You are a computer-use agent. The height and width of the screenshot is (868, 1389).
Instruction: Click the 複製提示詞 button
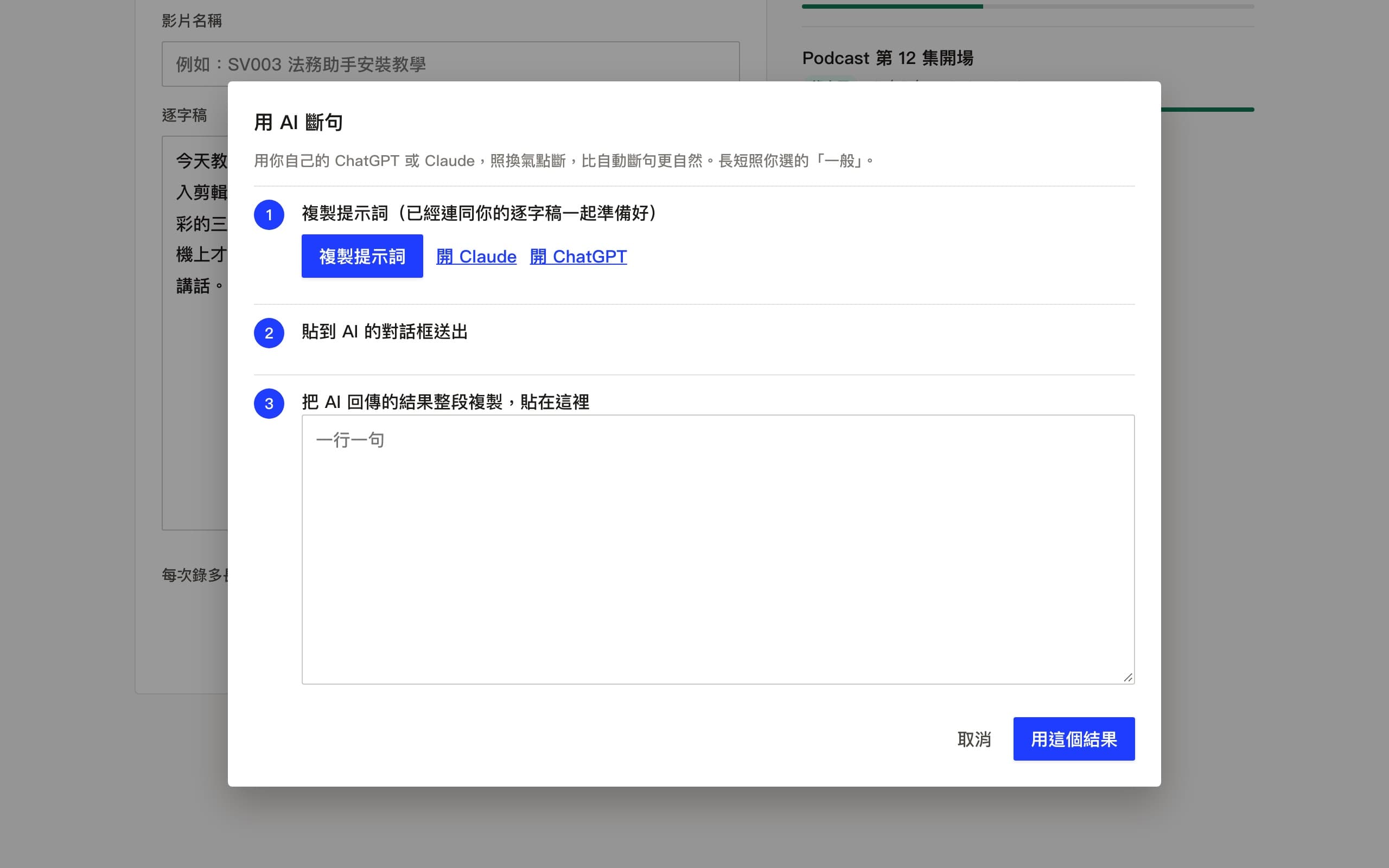coord(362,256)
